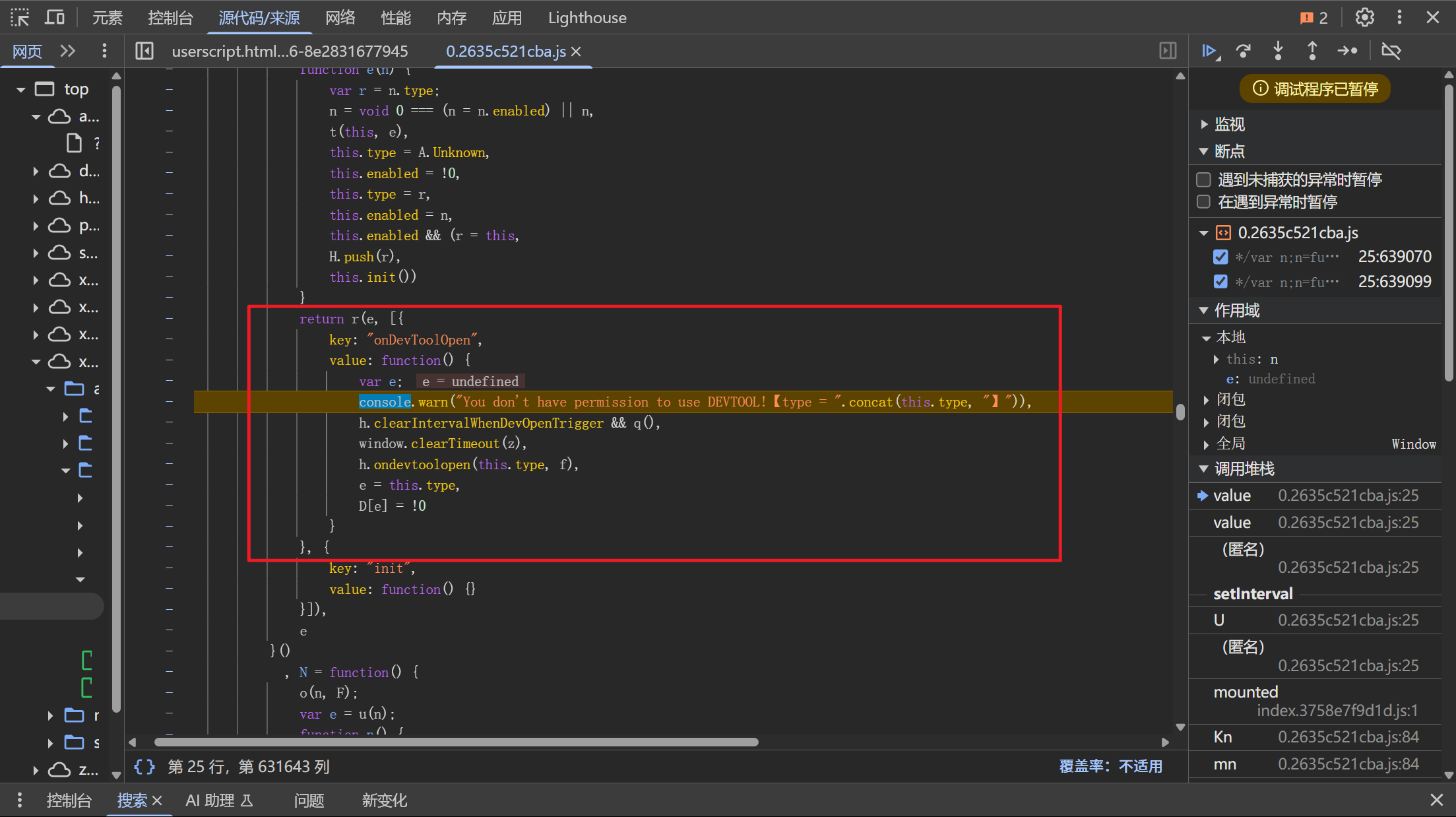
Task: Switch to the 网络 network tab
Action: pos(340,18)
